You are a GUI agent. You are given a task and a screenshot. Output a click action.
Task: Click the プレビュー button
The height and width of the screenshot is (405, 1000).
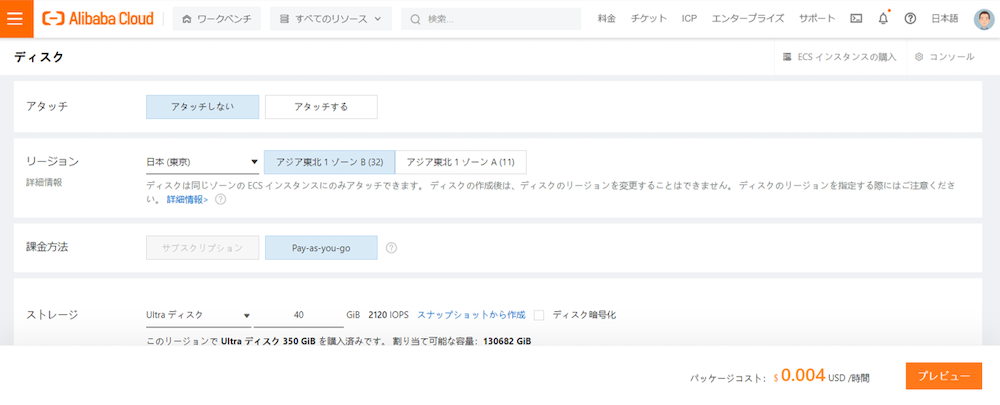(x=943, y=376)
